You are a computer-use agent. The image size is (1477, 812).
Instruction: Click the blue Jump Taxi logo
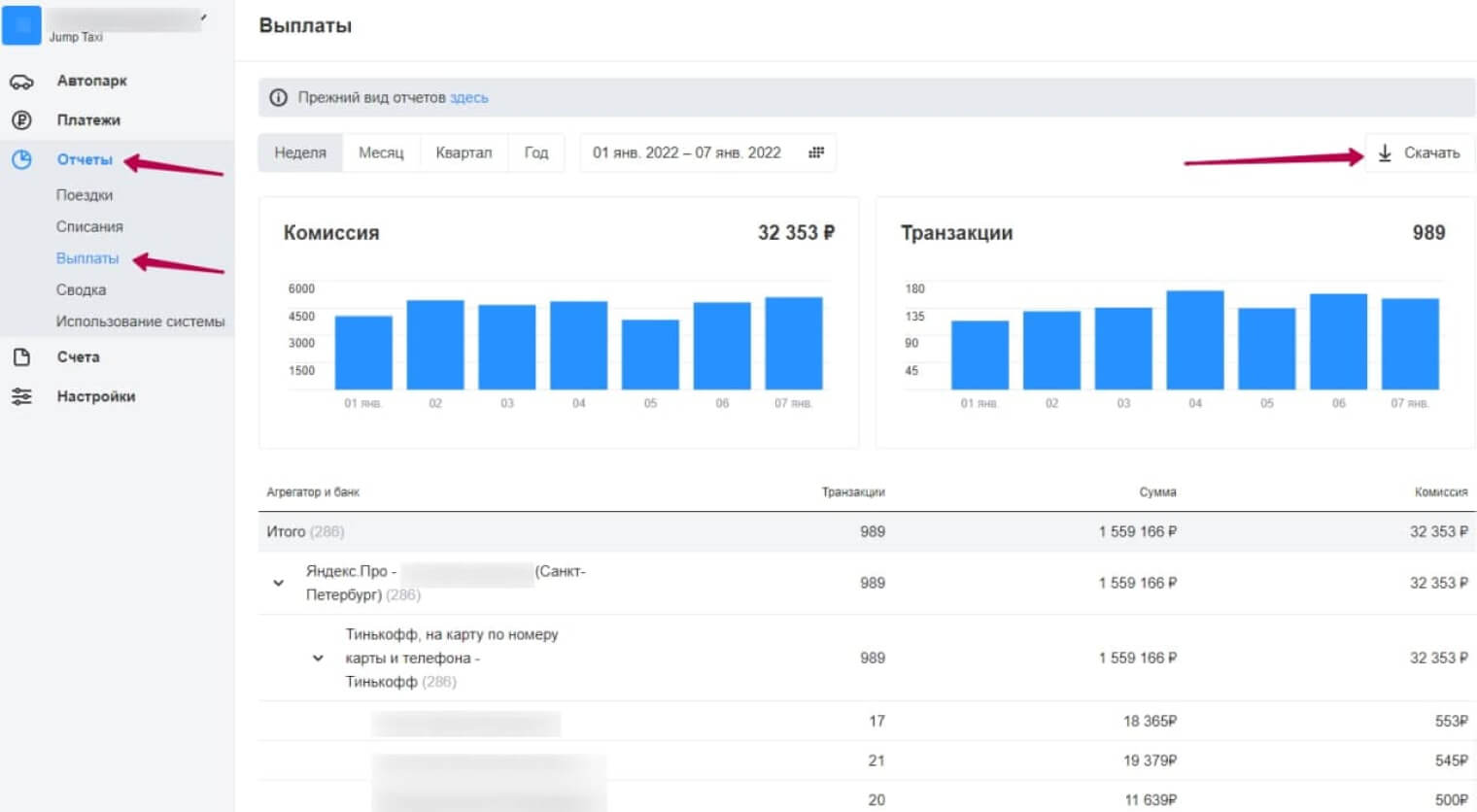[21, 25]
